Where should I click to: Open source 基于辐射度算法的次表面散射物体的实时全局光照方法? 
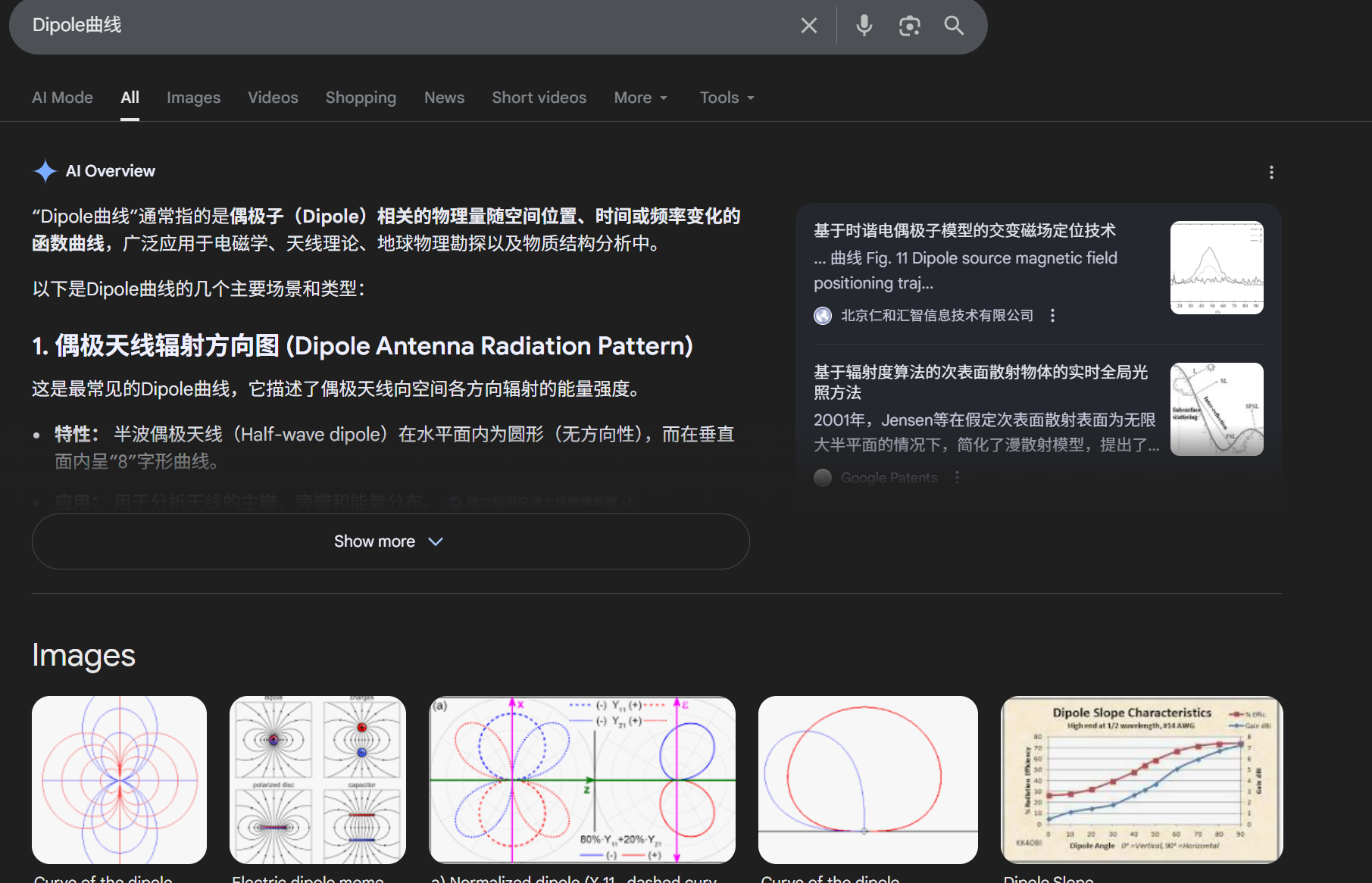[x=980, y=382]
